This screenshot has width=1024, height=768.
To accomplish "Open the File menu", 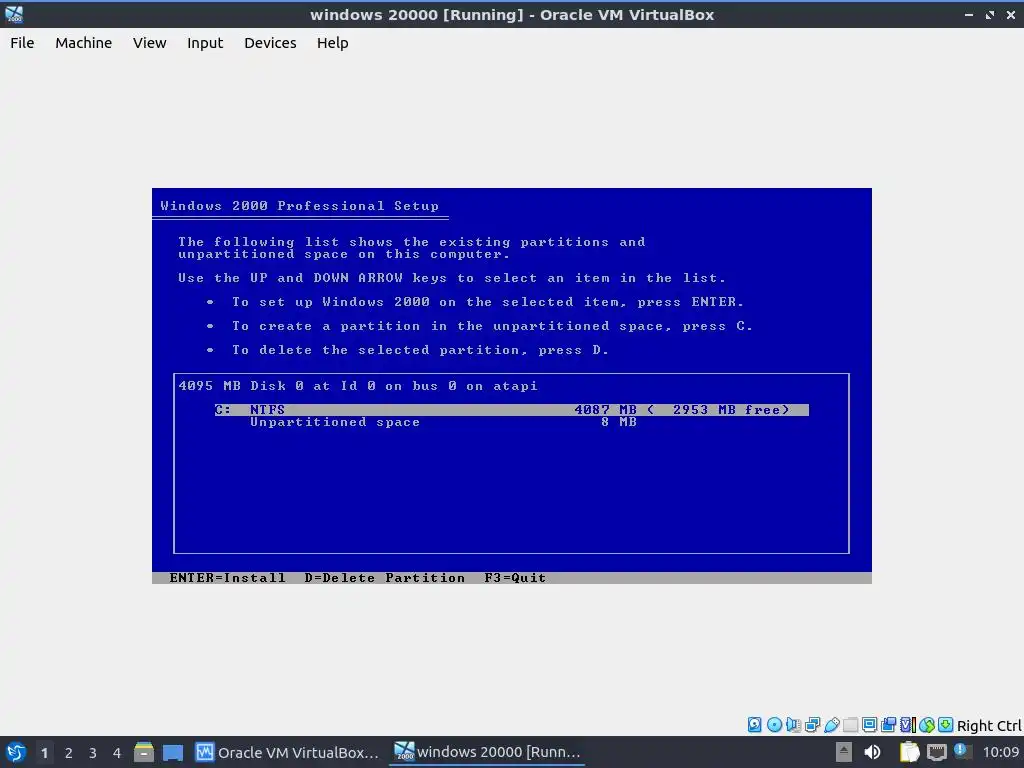I will click(x=22, y=43).
